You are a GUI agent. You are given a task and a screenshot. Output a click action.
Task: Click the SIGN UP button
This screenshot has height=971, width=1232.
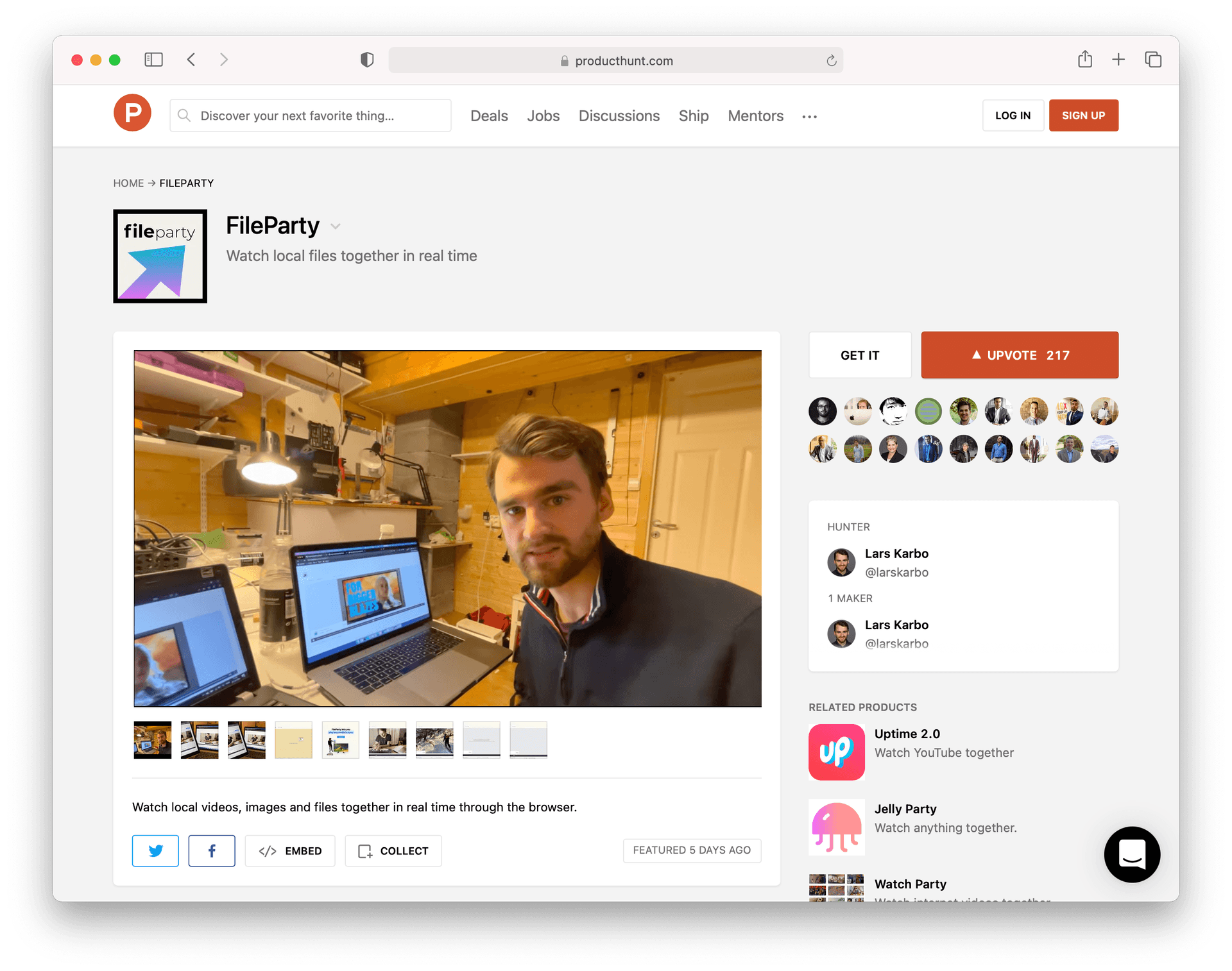click(1084, 115)
